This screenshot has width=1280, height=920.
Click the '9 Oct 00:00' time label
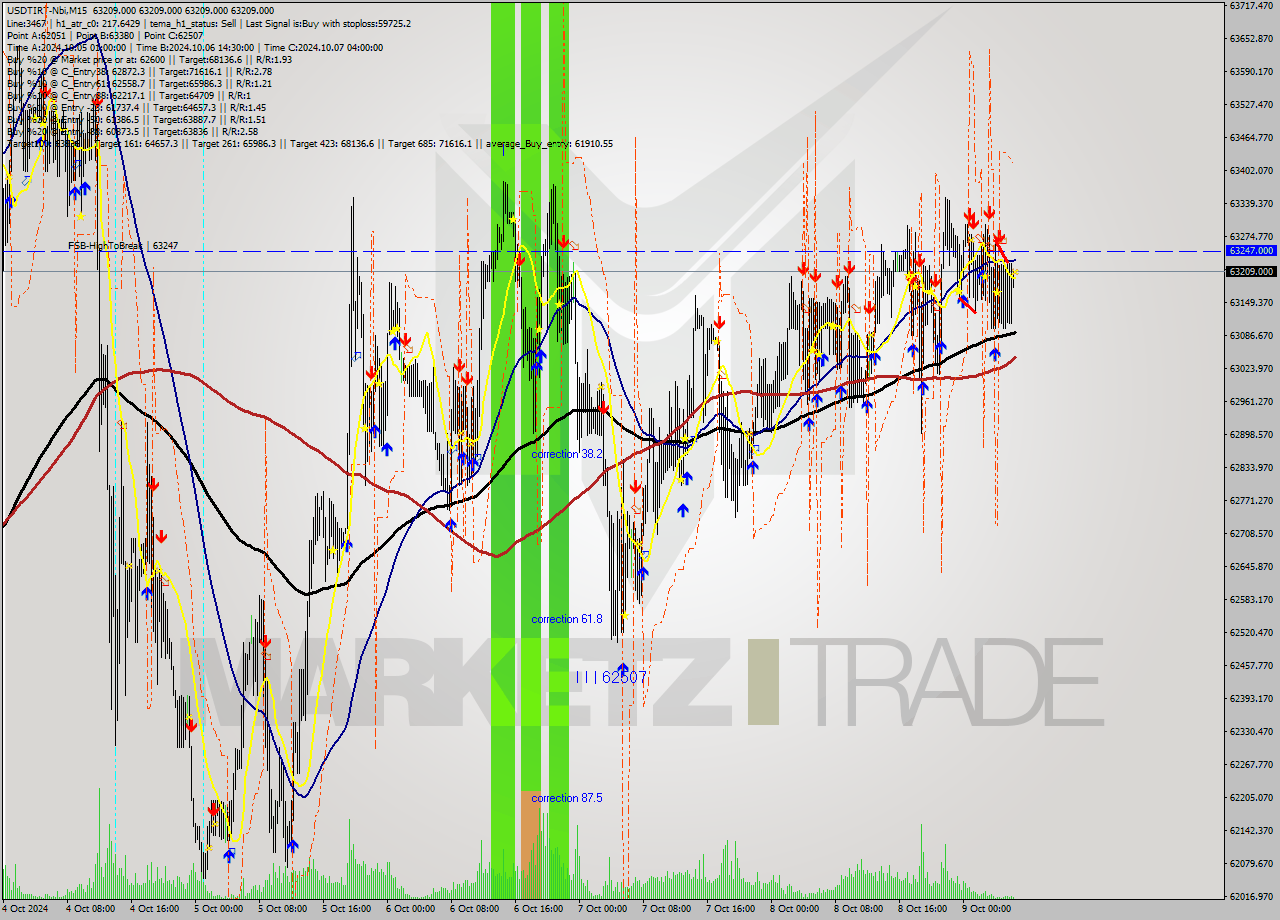click(x=987, y=909)
